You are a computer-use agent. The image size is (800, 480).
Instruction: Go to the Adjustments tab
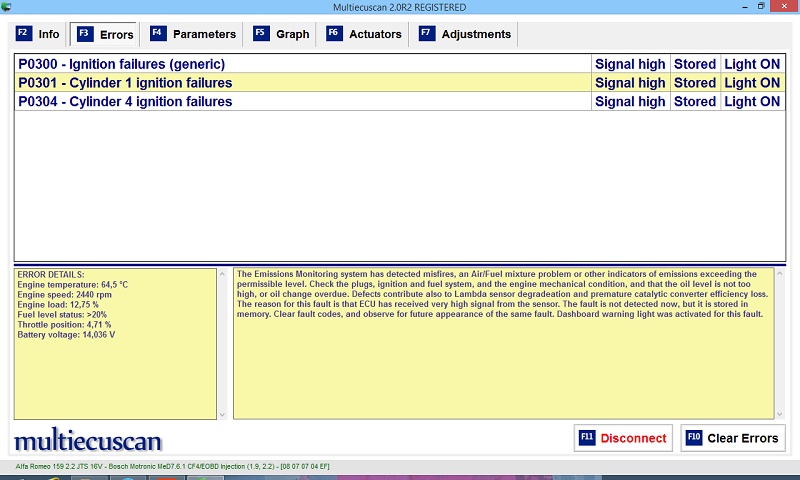click(466, 34)
